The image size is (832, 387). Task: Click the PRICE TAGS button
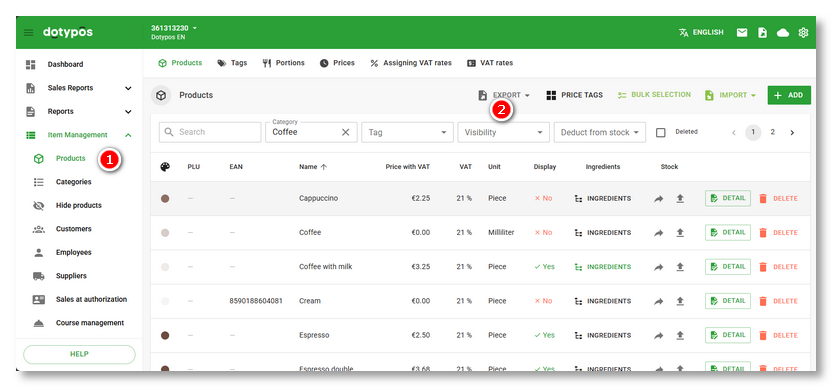coord(575,96)
